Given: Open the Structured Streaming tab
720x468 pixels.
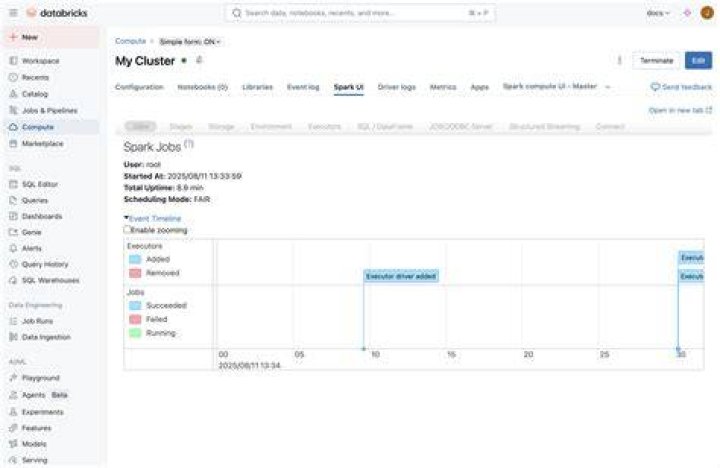Looking at the screenshot, I should tap(544, 126).
